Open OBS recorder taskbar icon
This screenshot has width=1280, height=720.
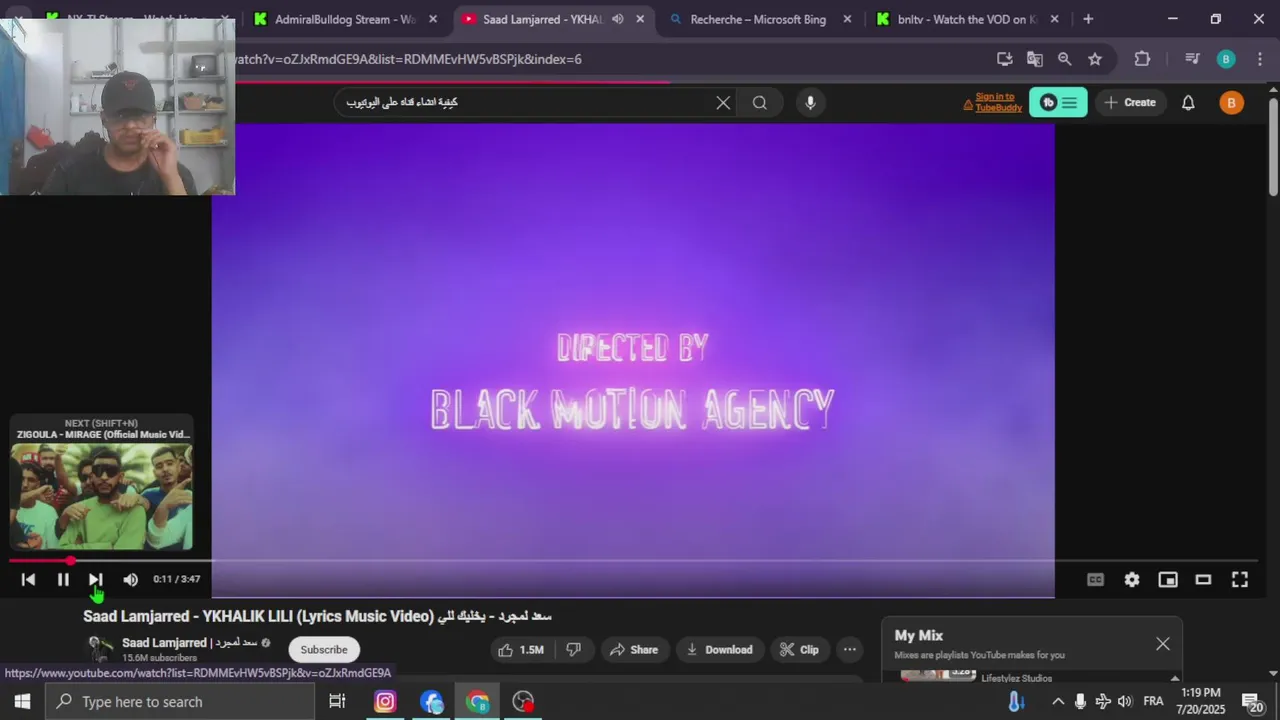tap(523, 701)
